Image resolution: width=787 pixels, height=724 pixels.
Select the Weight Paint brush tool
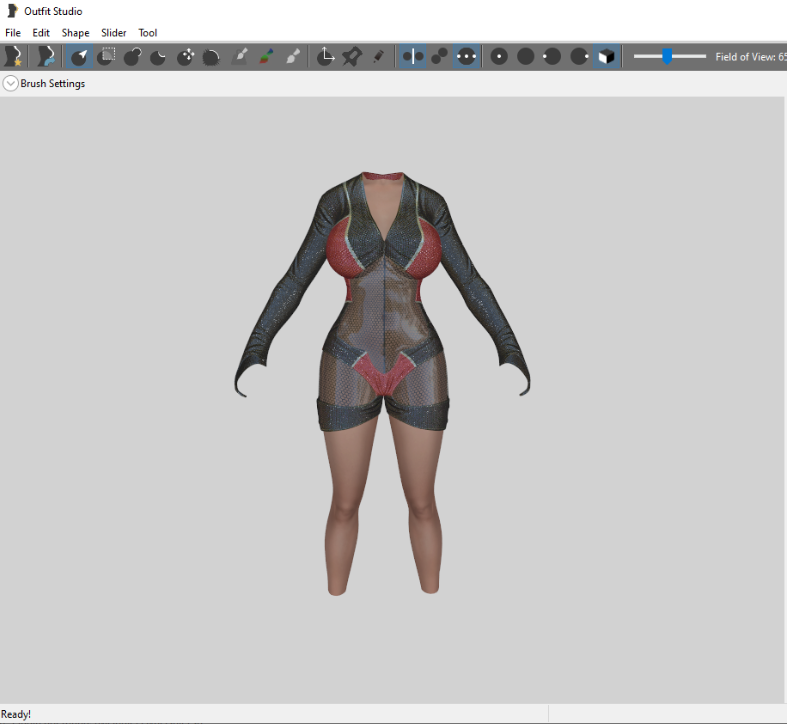click(x=240, y=56)
